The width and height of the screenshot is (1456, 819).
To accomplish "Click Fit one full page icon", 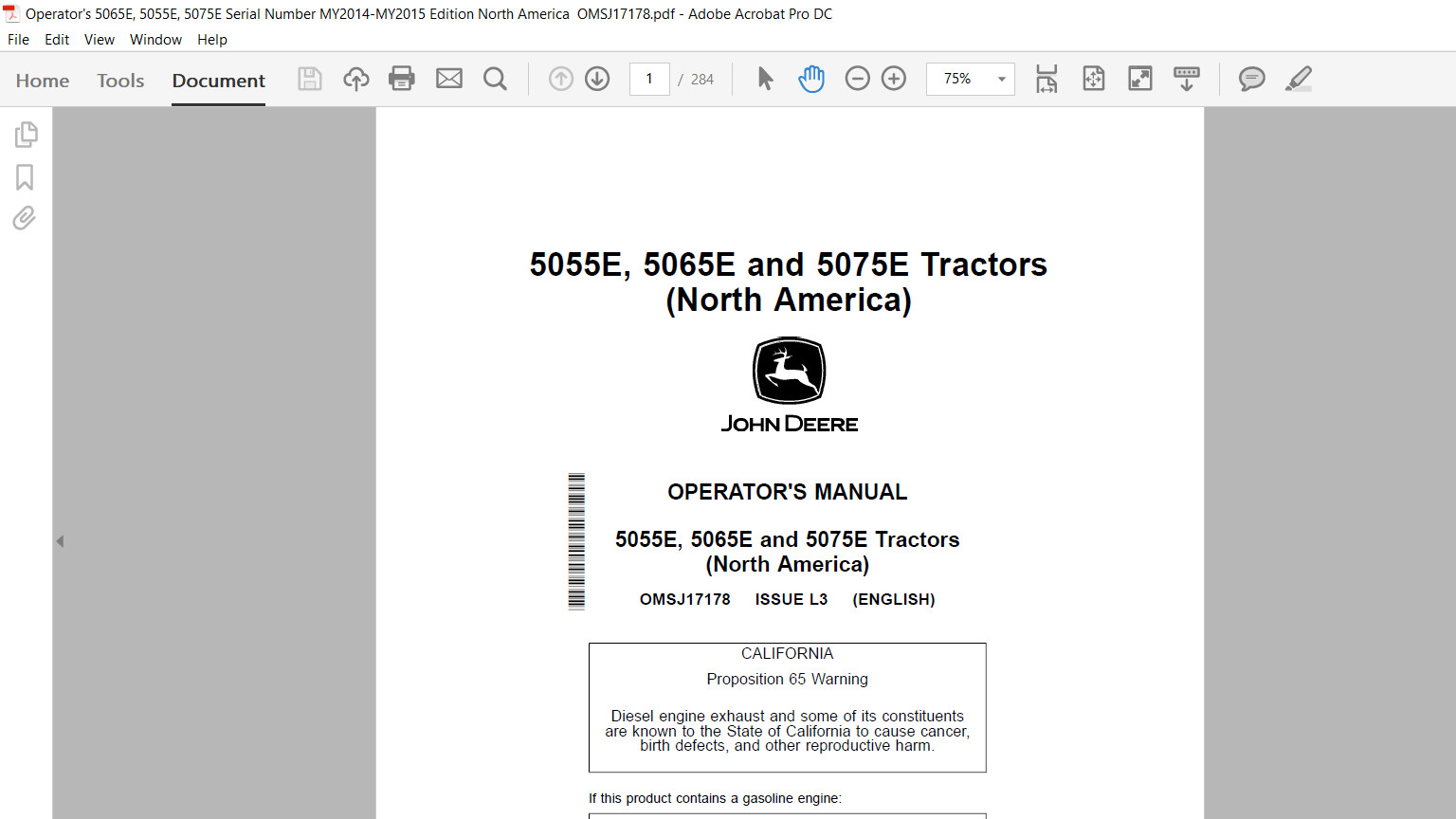I will [x=1094, y=79].
